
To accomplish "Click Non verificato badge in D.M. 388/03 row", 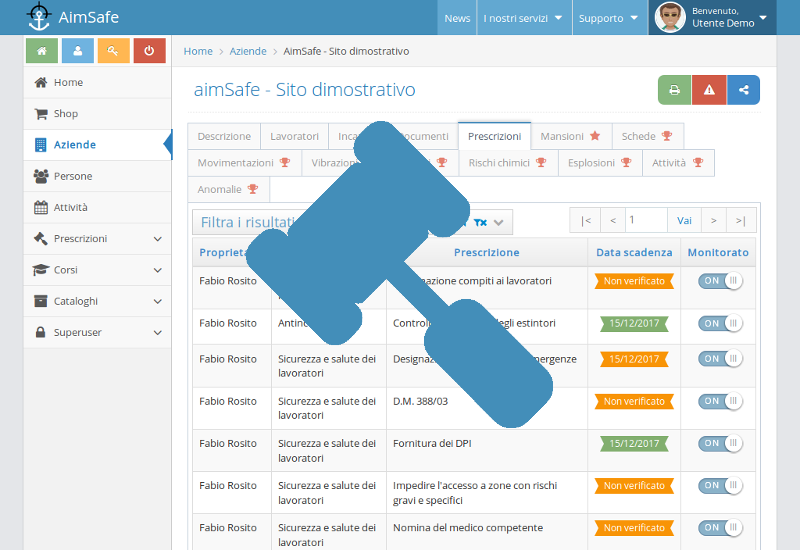I will (634, 401).
